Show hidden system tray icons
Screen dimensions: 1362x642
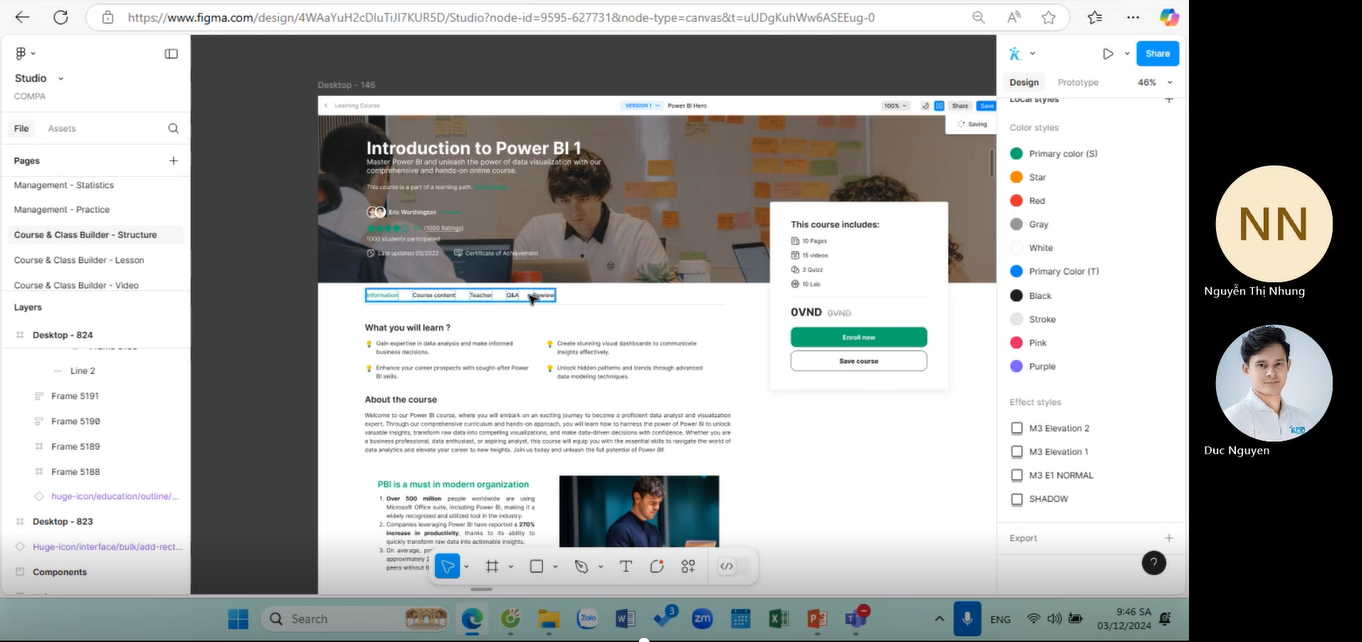coord(938,619)
